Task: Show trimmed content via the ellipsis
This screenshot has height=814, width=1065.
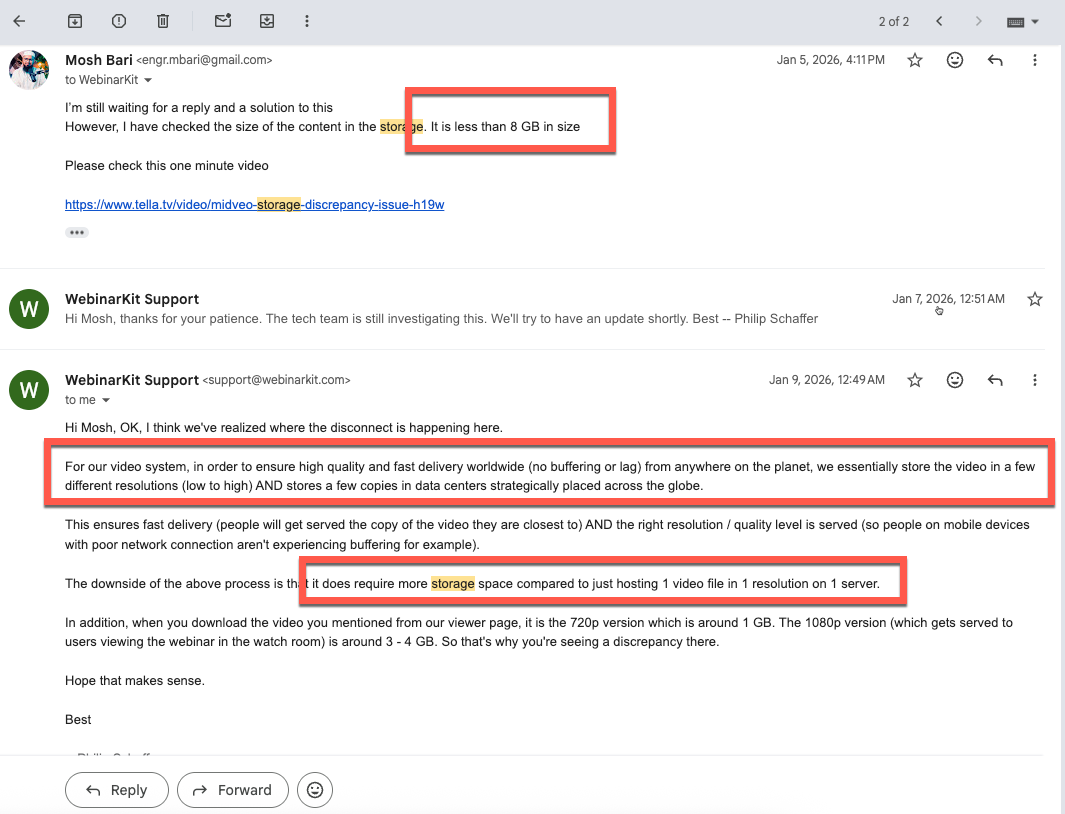Action: 77,232
